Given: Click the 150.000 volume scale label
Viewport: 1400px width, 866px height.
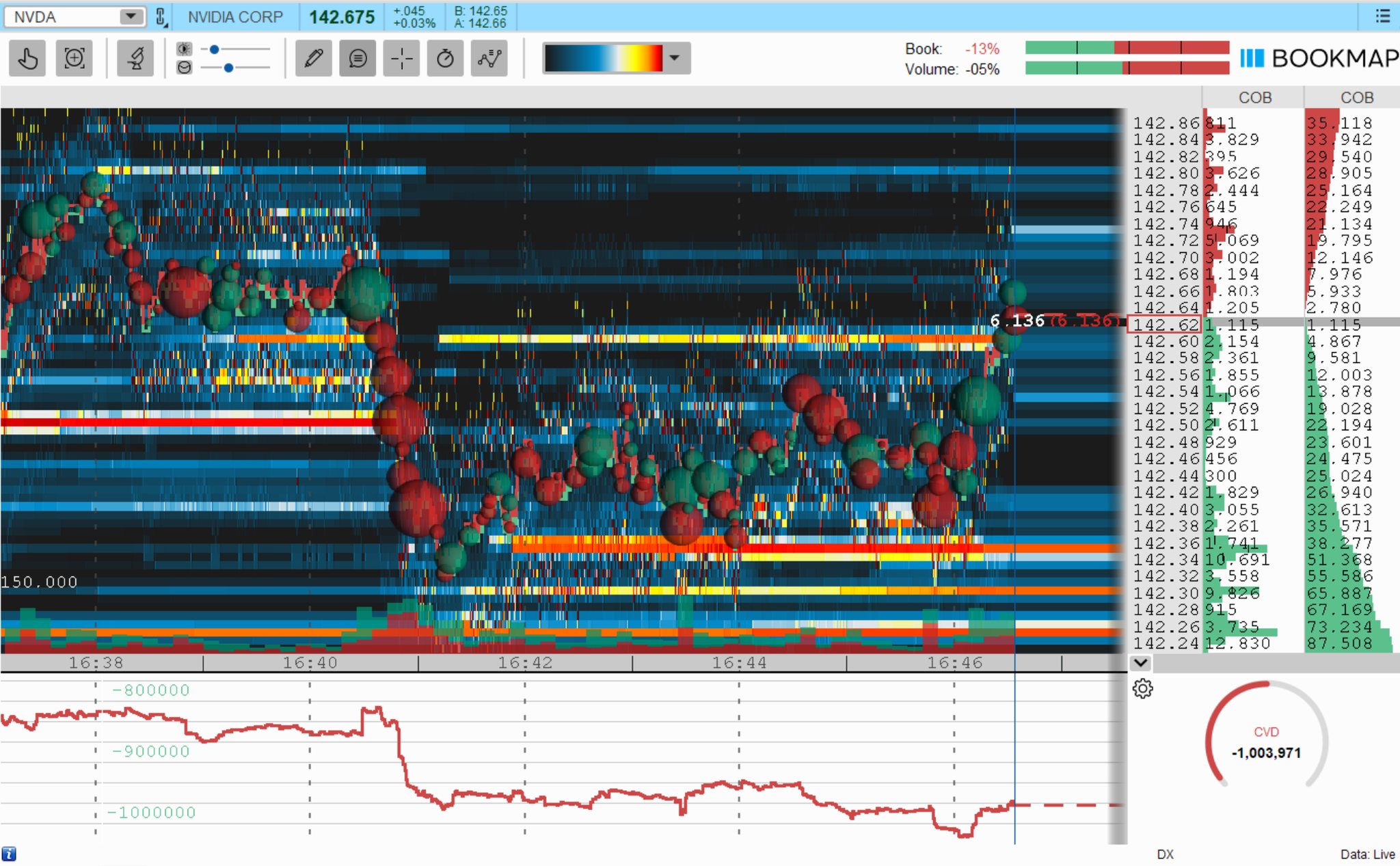Looking at the screenshot, I should click(39, 582).
